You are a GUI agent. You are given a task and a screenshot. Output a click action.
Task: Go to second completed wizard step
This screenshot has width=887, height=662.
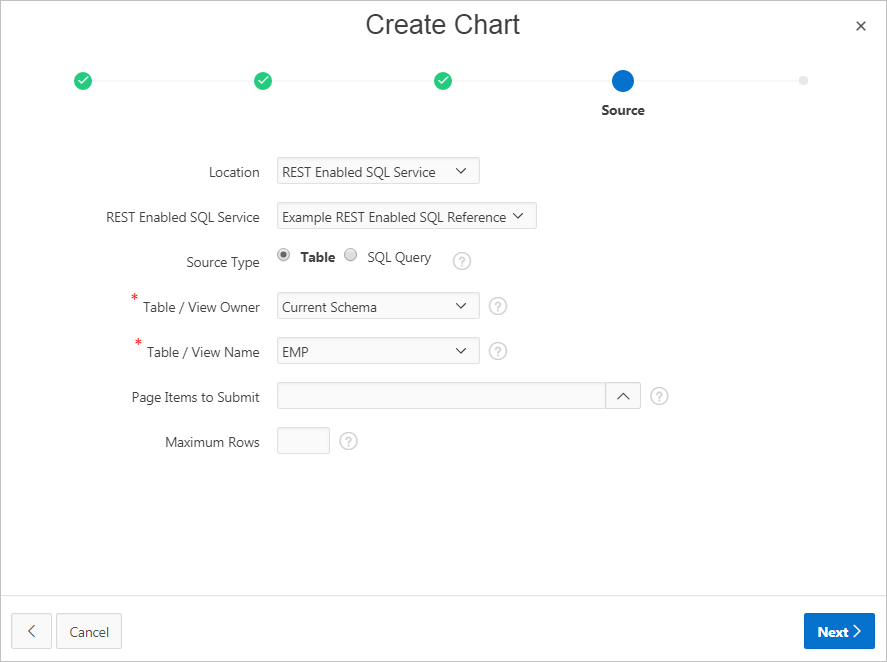[263, 81]
